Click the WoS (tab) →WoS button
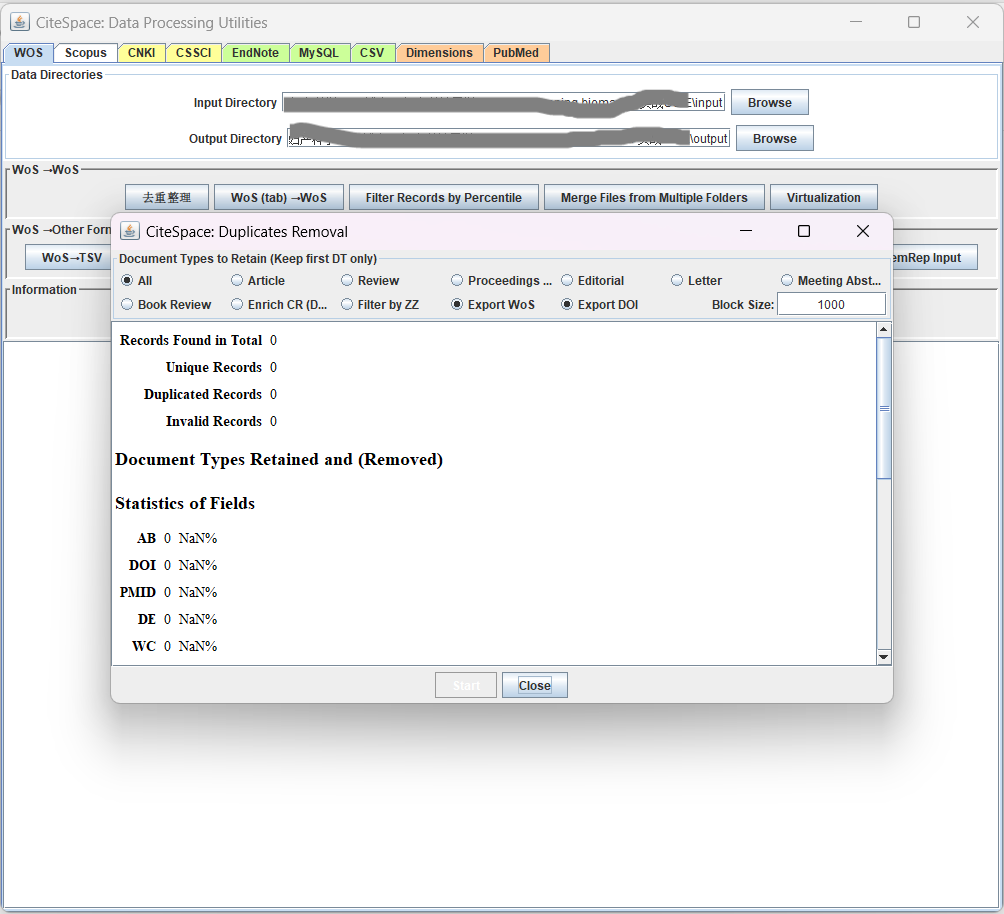1004x914 pixels. pyautogui.click(x=279, y=197)
